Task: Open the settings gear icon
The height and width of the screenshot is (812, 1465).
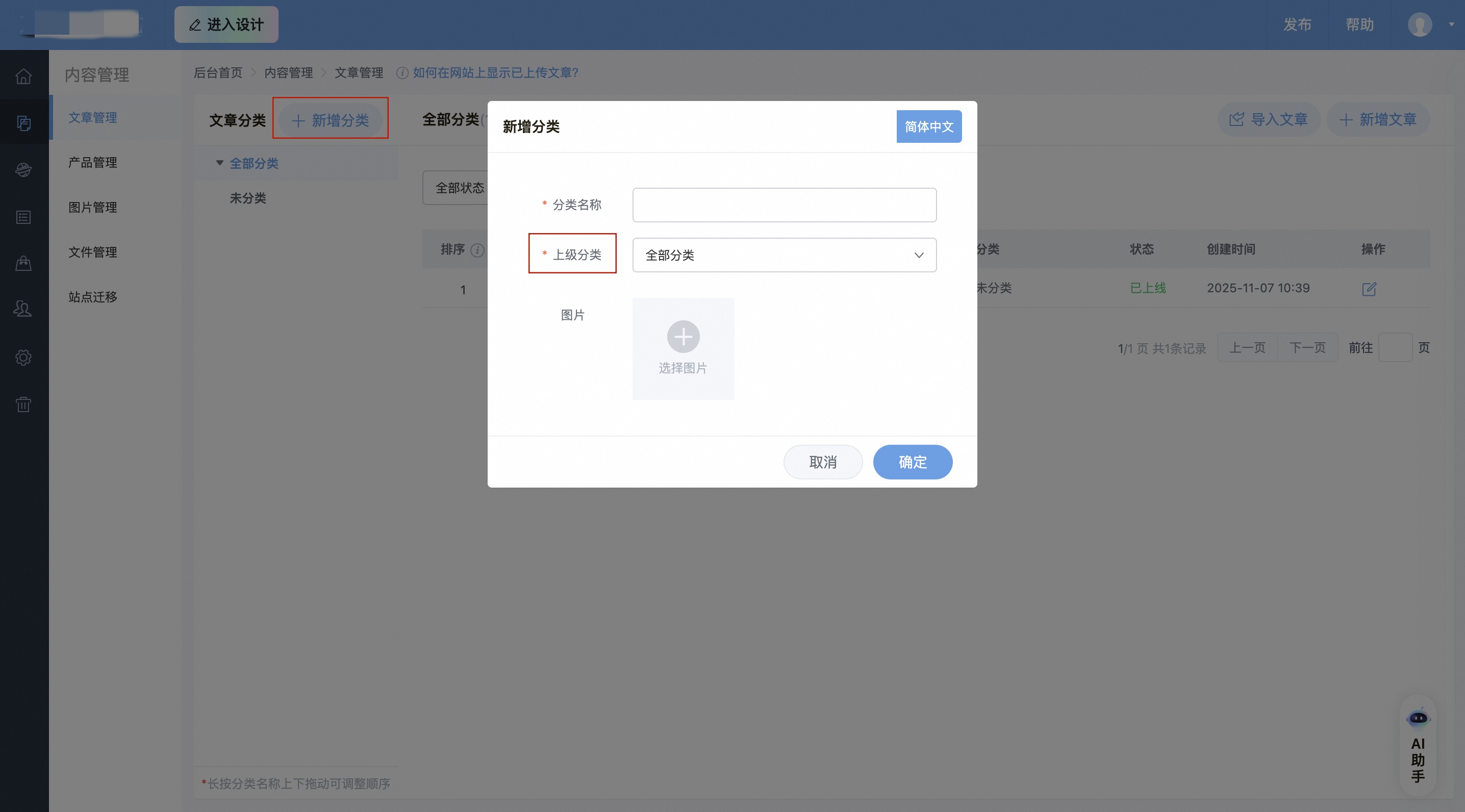Action: coord(24,357)
